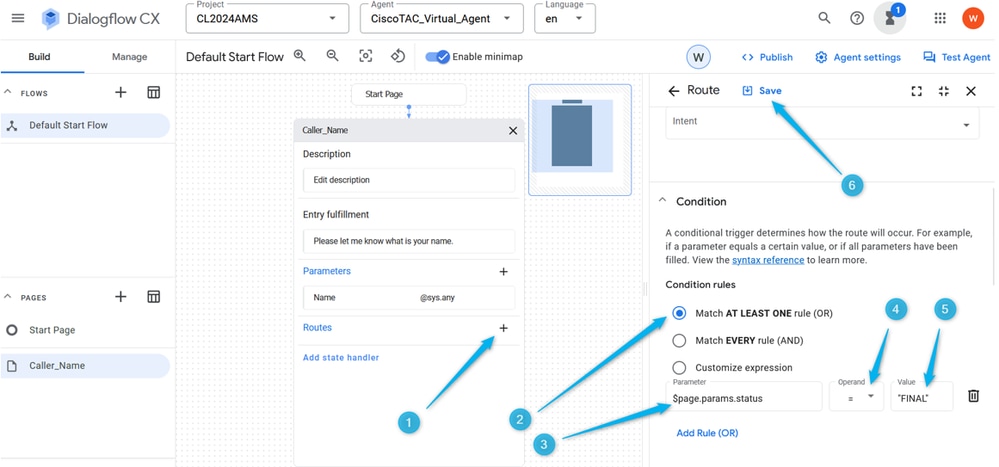999x467 pixels.
Task: Open the notifications icon with badge
Action: pyautogui.click(x=890, y=18)
